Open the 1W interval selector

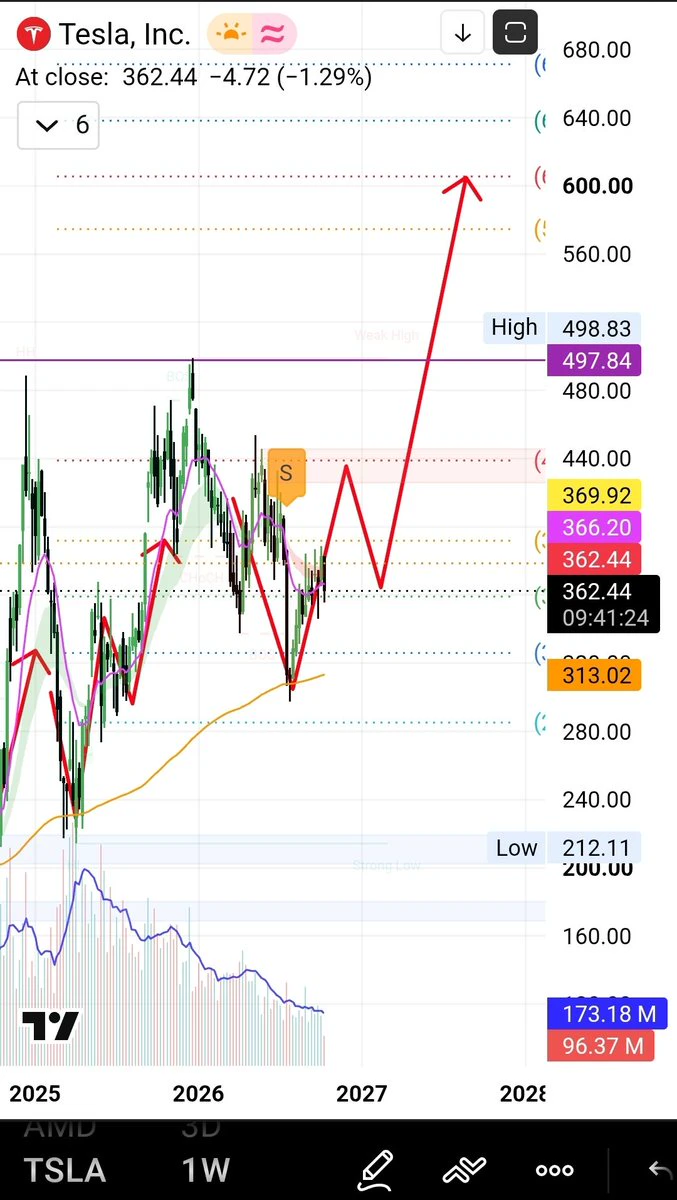(206, 1169)
